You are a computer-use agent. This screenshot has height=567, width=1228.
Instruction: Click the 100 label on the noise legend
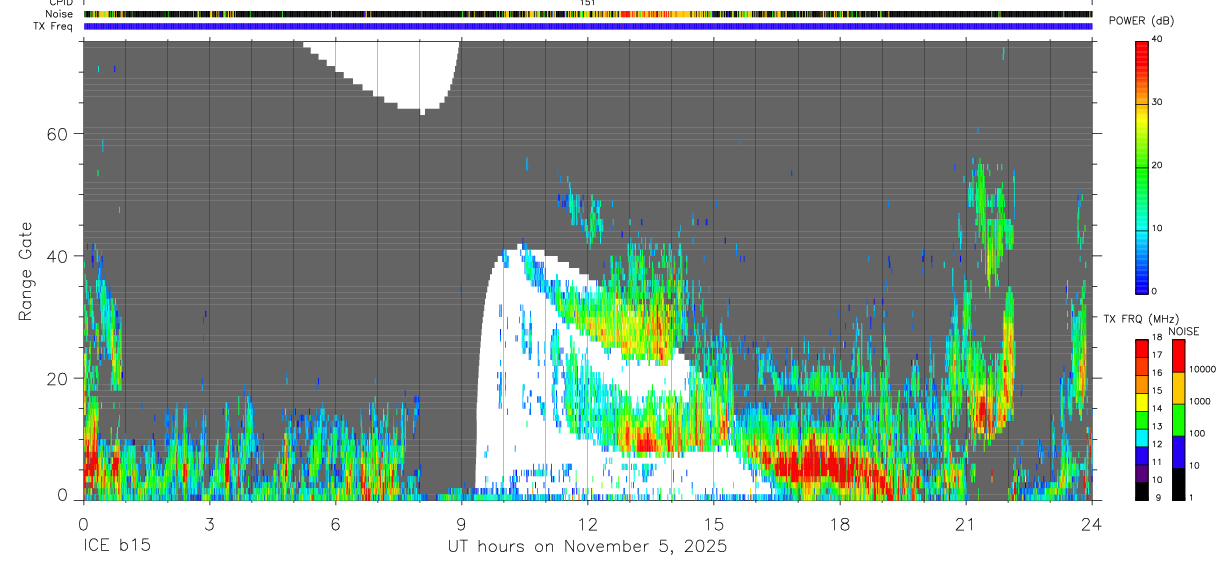point(1198,433)
